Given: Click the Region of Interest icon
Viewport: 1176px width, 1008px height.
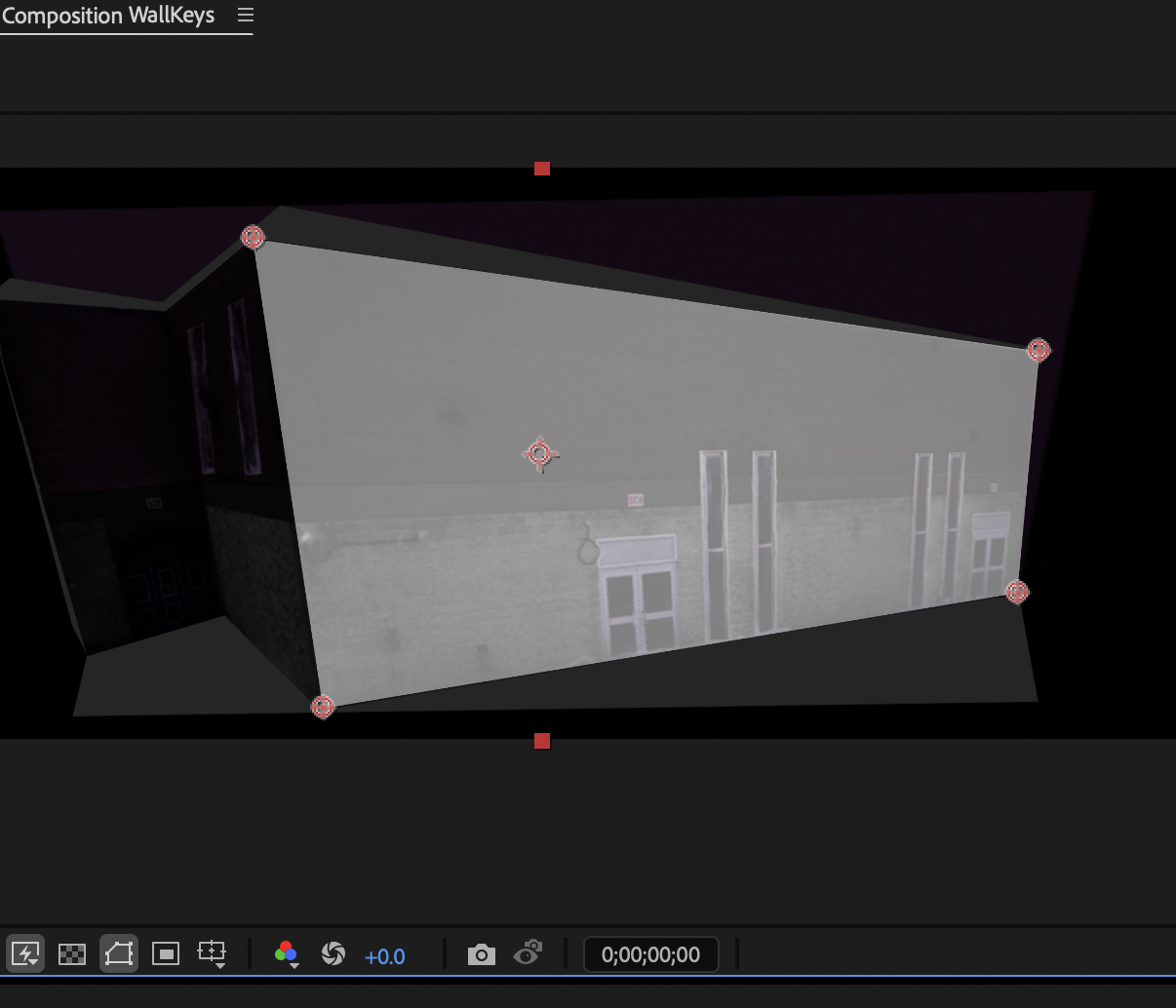Looking at the screenshot, I should [166, 953].
